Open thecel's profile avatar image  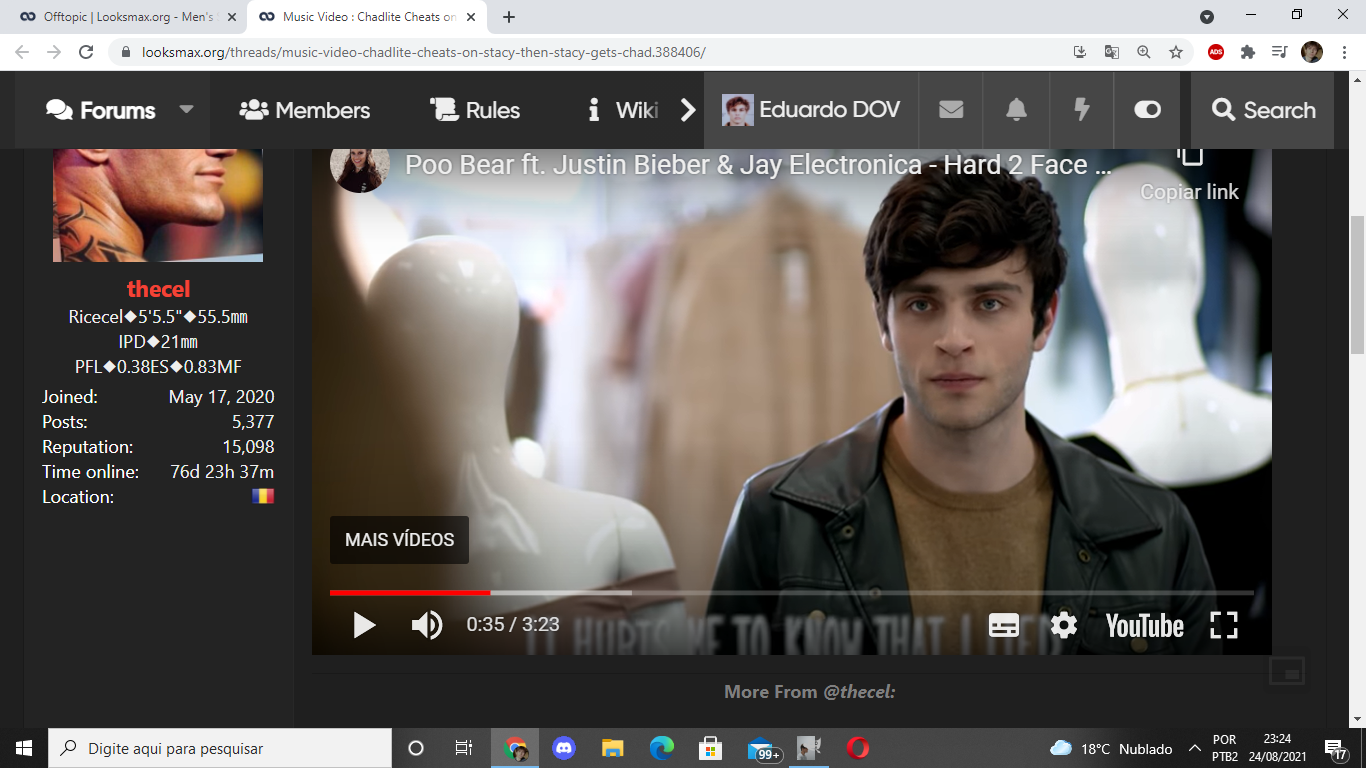tap(158, 205)
